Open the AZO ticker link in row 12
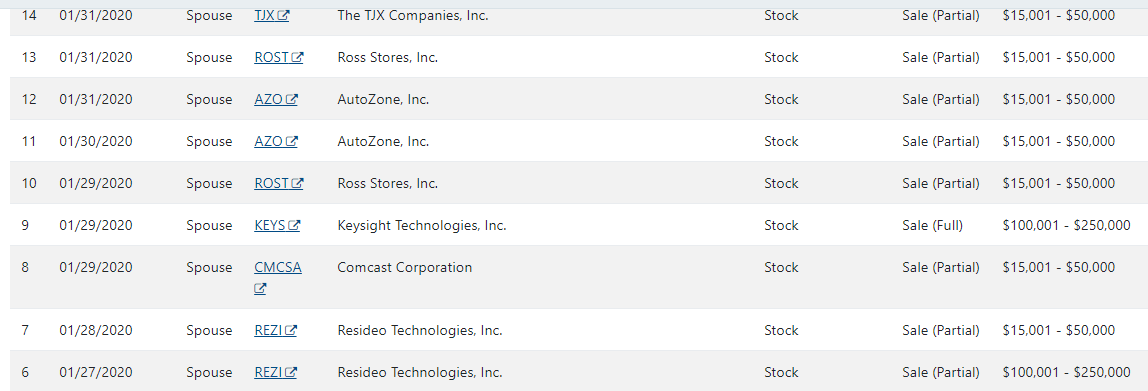This screenshot has width=1148, height=391. [275, 100]
